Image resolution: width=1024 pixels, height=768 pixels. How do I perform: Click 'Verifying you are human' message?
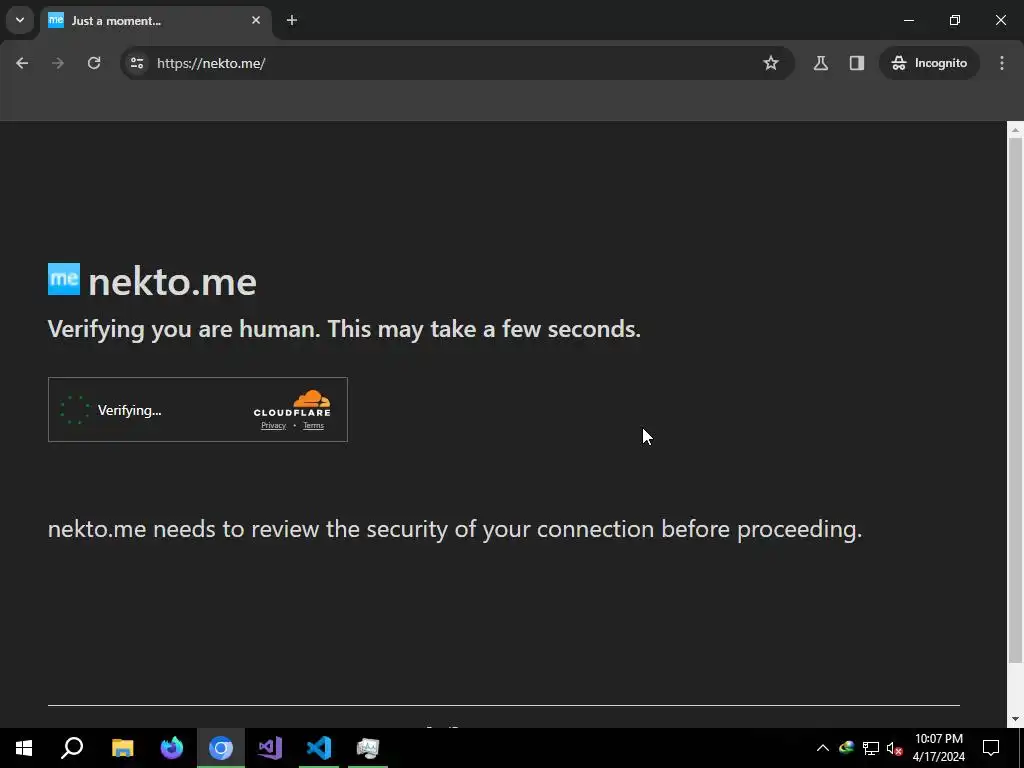tap(344, 329)
